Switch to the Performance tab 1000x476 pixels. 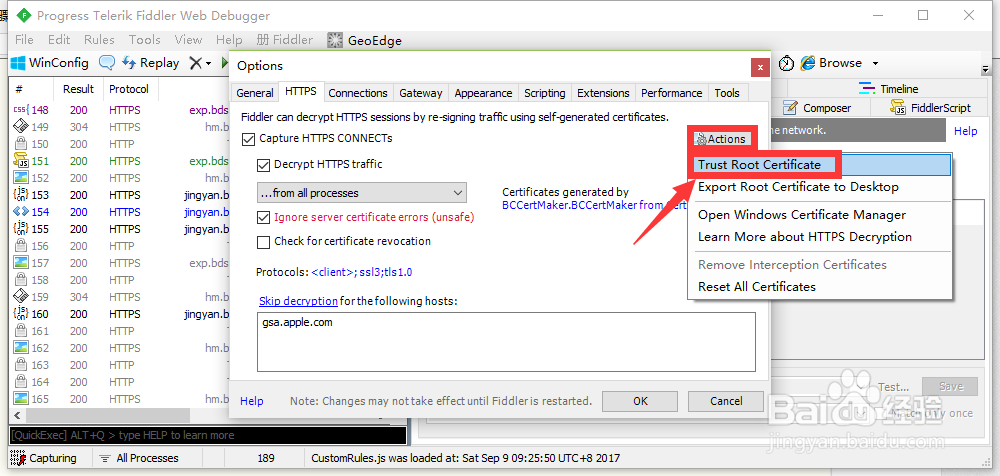tap(672, 93)
